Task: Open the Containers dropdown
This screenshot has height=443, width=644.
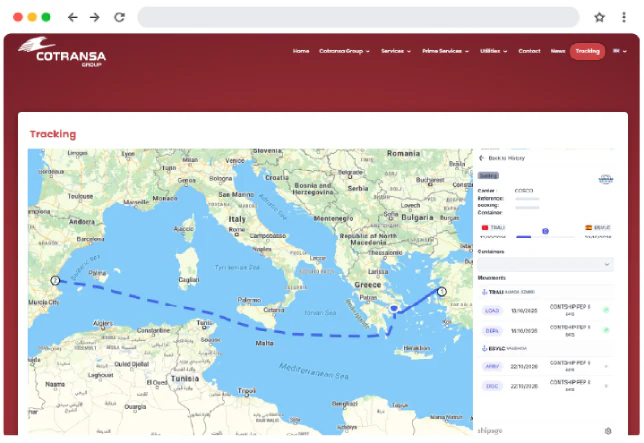Action: pos(545,264)
